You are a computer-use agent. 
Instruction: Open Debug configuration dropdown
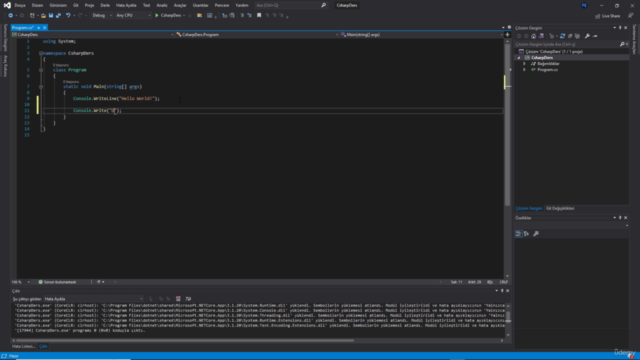tap(102, 16)
